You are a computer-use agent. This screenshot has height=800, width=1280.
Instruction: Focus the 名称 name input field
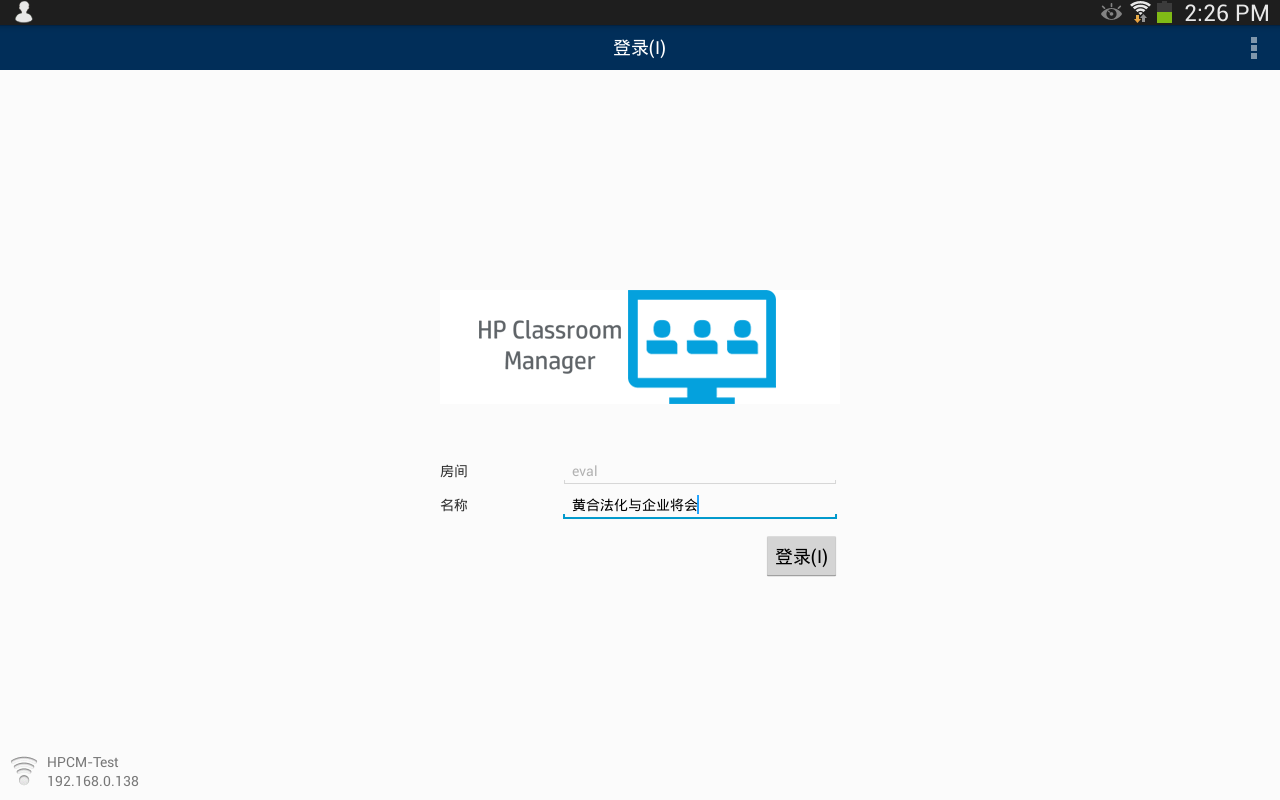point(700,505)
